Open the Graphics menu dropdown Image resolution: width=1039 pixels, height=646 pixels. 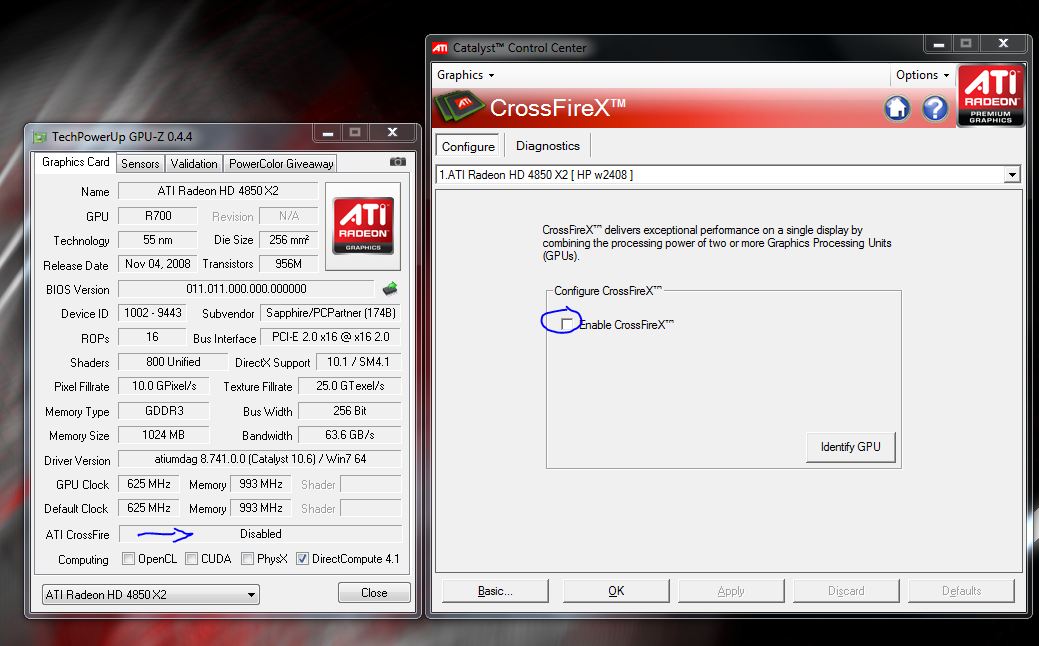[x=465, y=75]
